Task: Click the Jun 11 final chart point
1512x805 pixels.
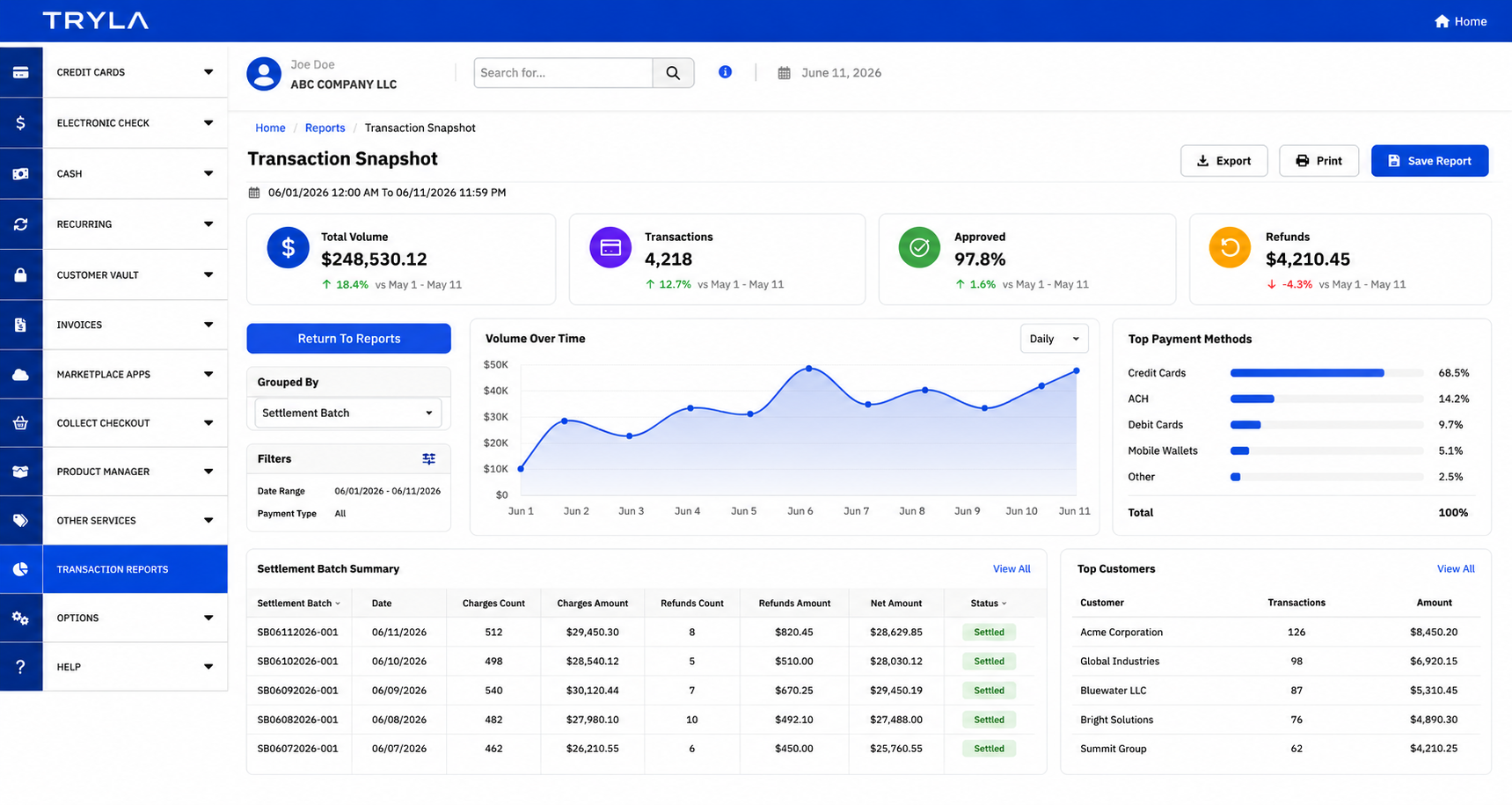Action: (x=1076, y=371)
